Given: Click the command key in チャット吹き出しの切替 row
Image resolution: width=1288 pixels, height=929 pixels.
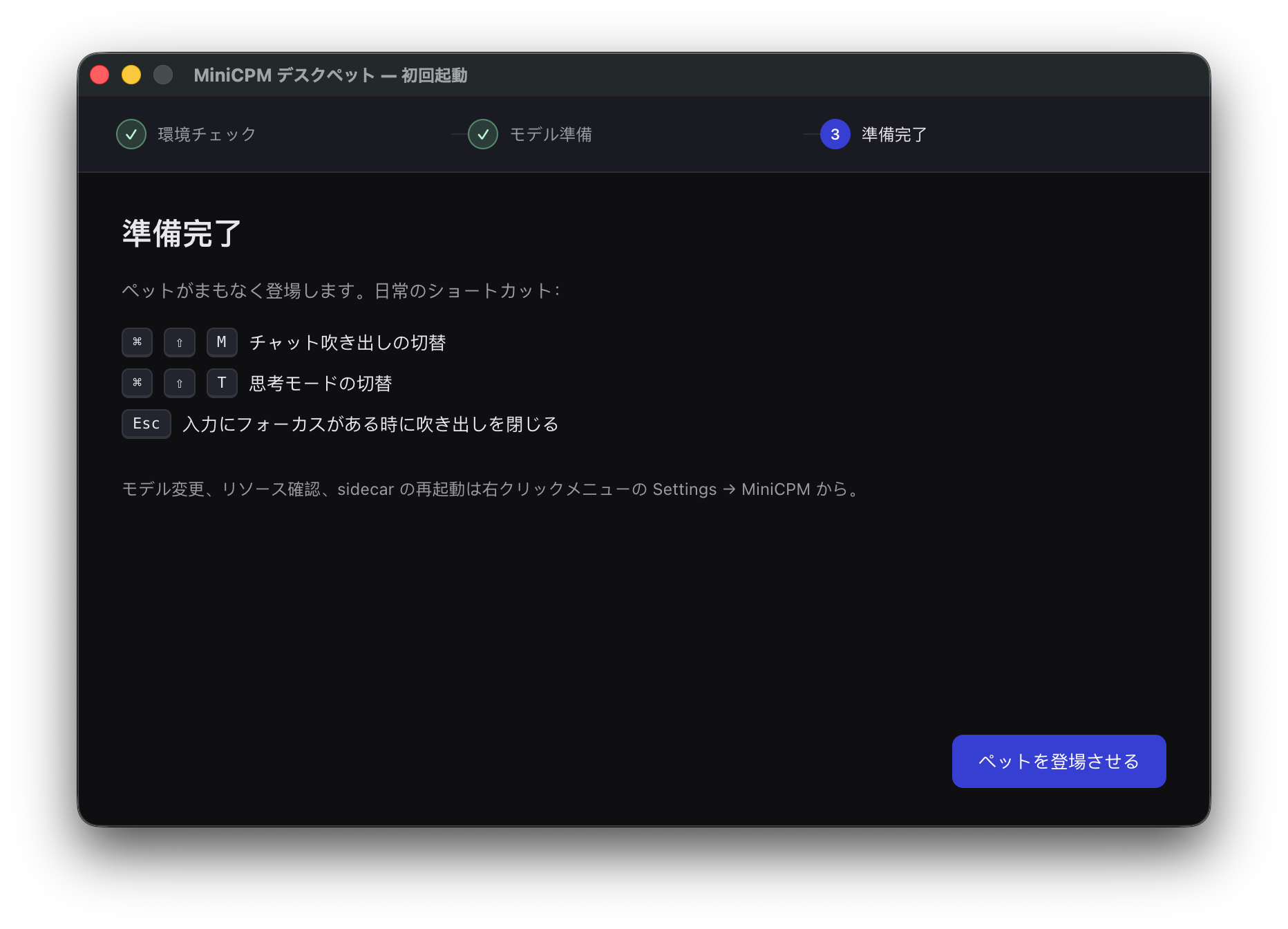Looking at the screenshot, I should click(x=137, y=342).
